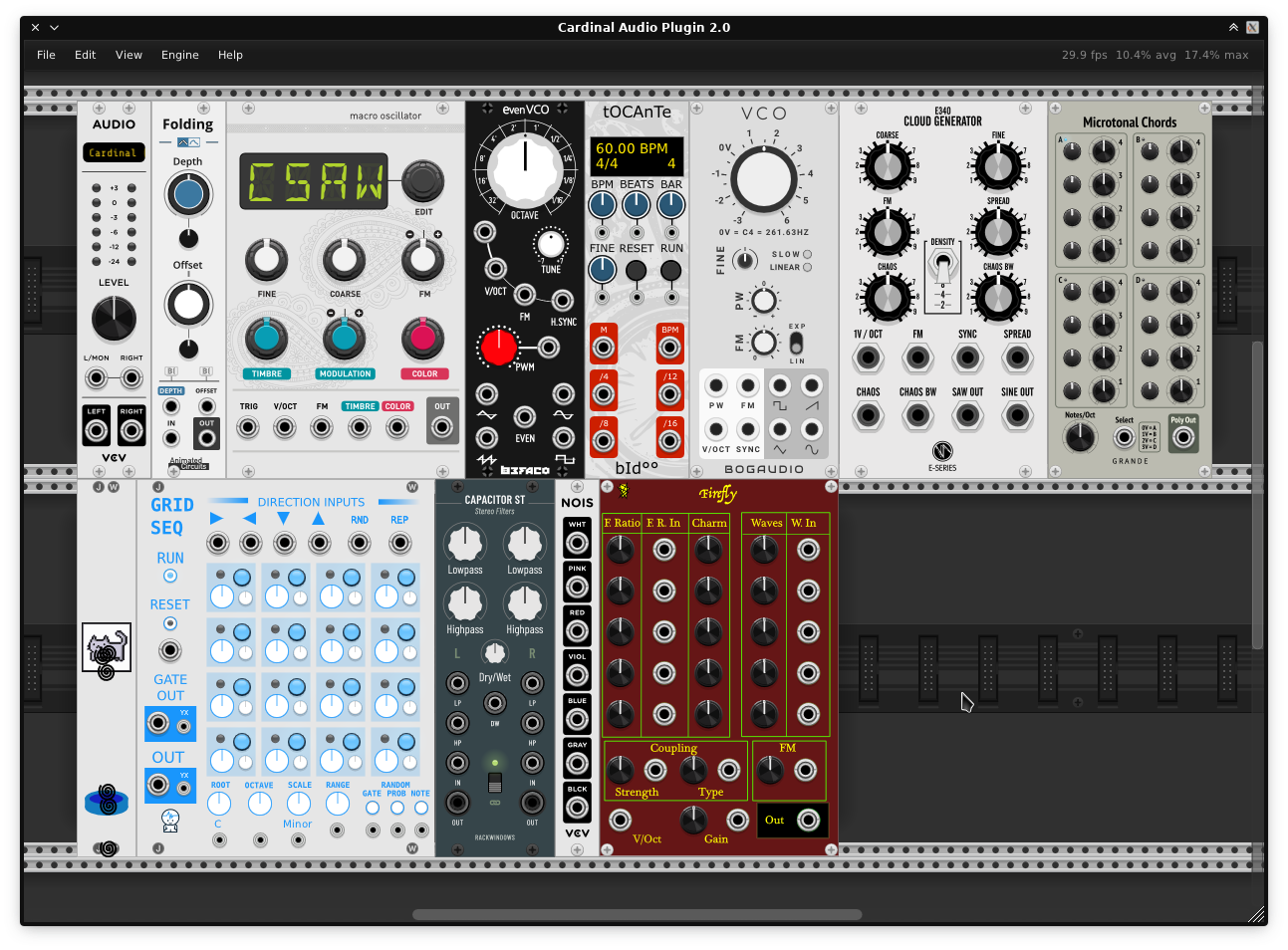
Task: Click the REP direction input jack on Grid Seq
Action: pos(399,543)
